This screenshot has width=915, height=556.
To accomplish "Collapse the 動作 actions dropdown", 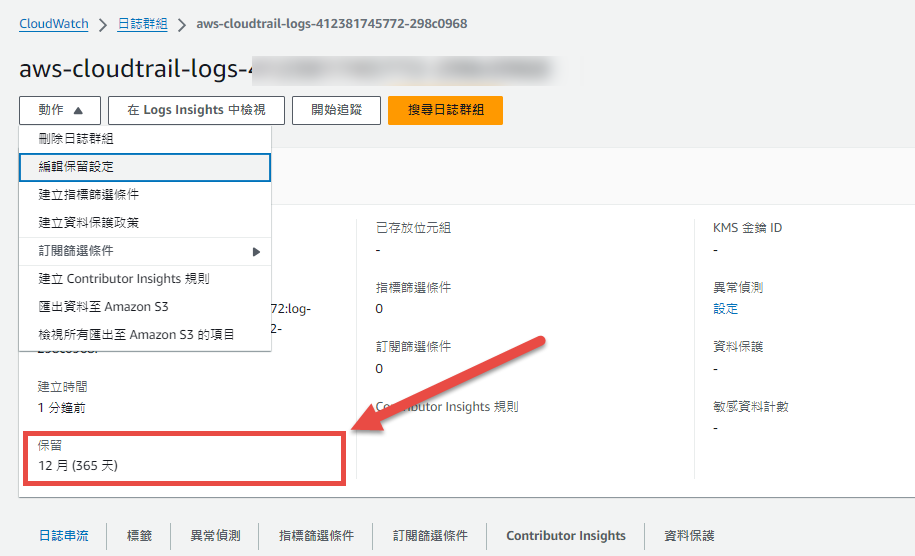I will [60, 110].
